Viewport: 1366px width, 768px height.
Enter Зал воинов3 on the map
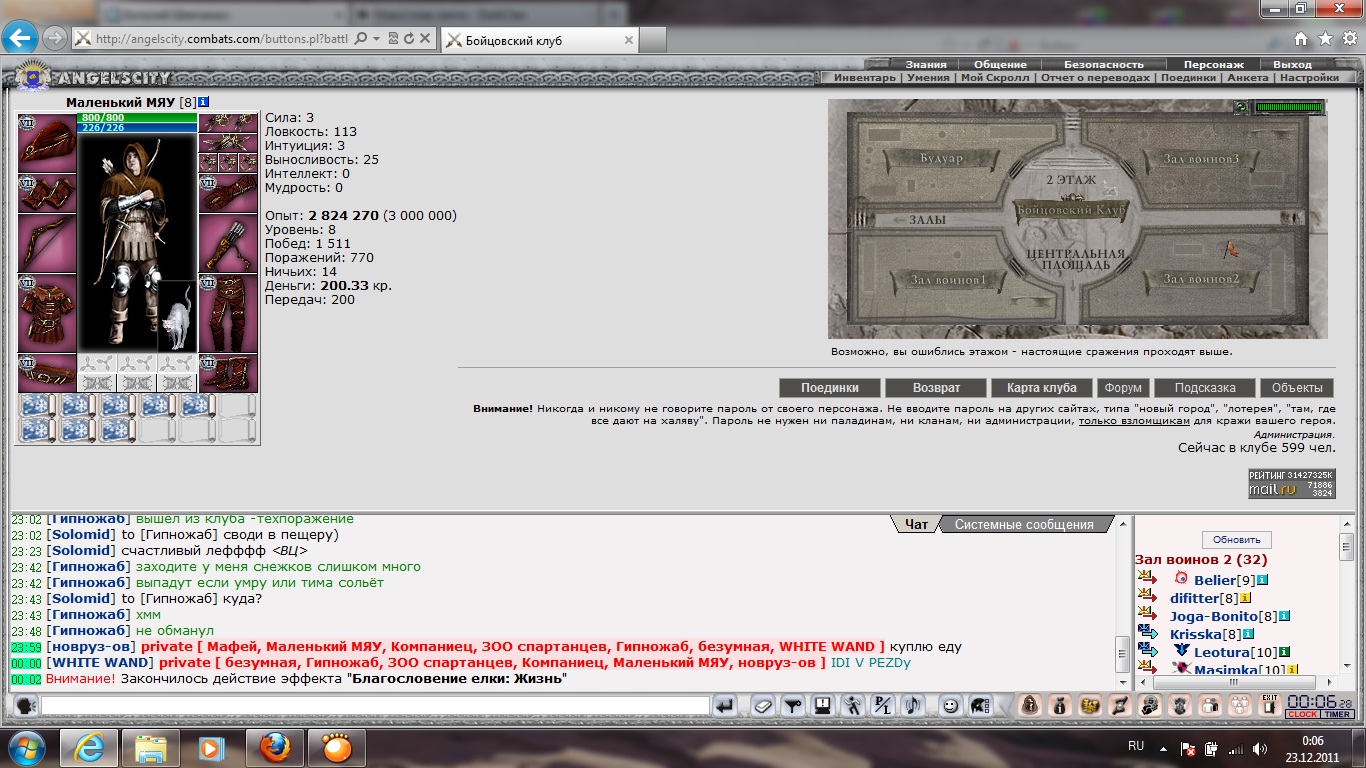tap(1201, 158)
